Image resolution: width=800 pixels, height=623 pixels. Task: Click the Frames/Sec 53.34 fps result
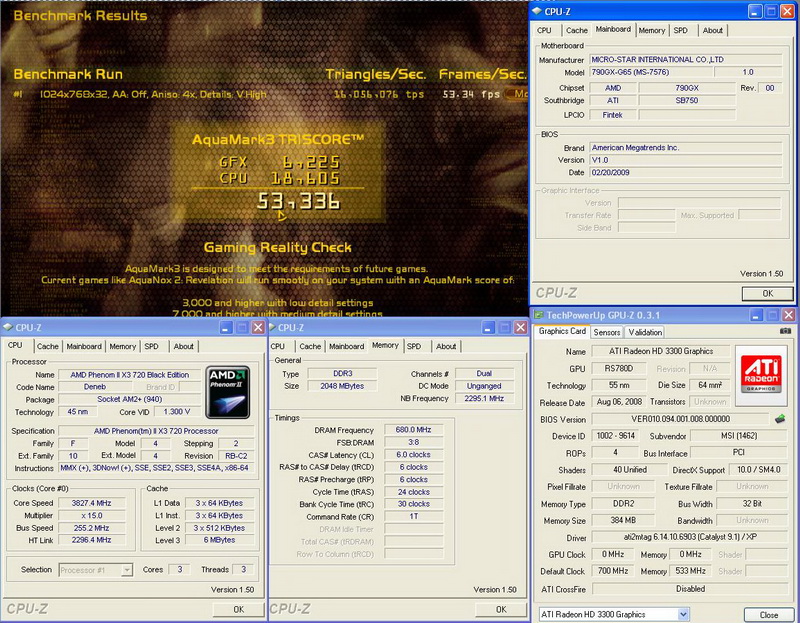471,94
